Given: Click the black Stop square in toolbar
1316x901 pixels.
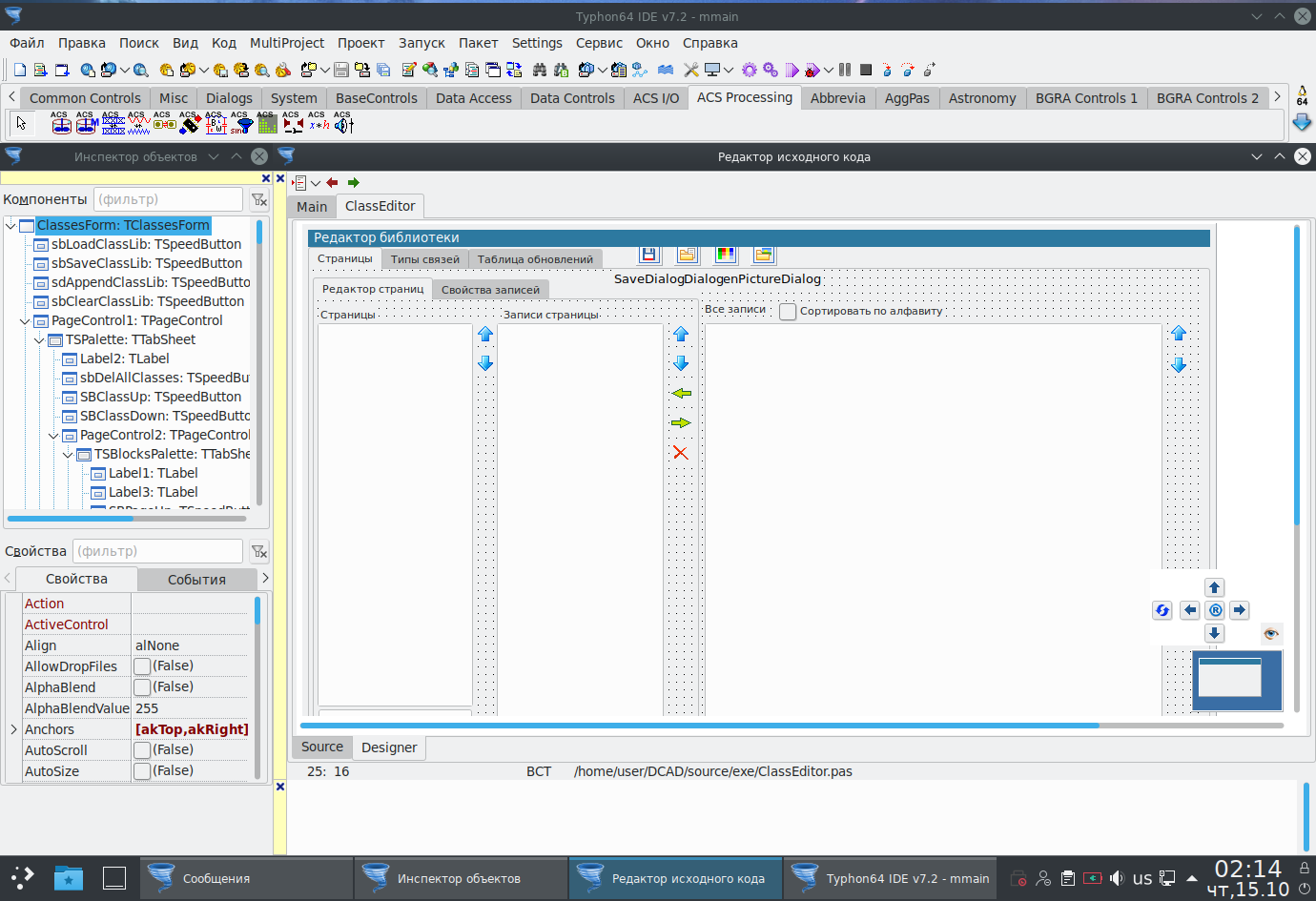Looking at the screenshot, I should coord(866,70).
